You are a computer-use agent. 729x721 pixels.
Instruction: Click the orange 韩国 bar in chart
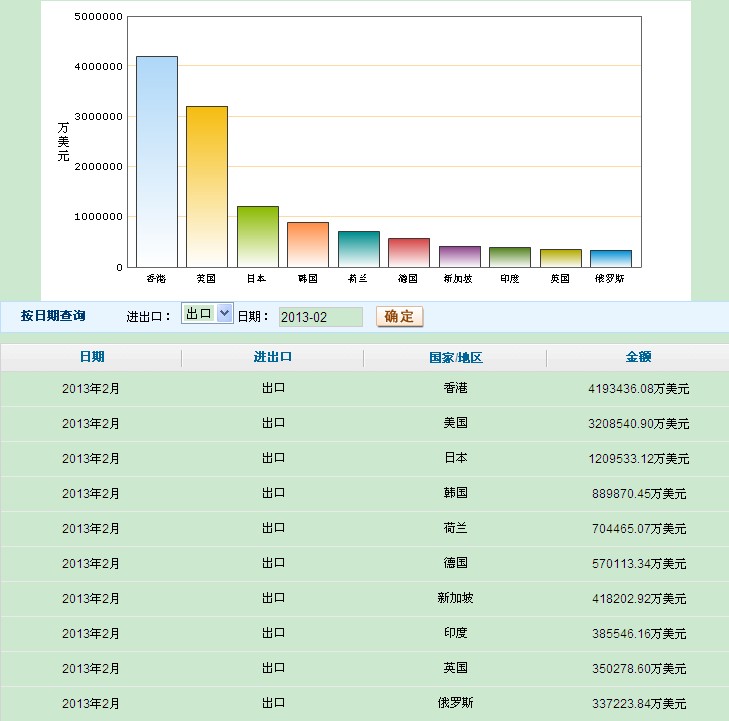pos(308,245)
